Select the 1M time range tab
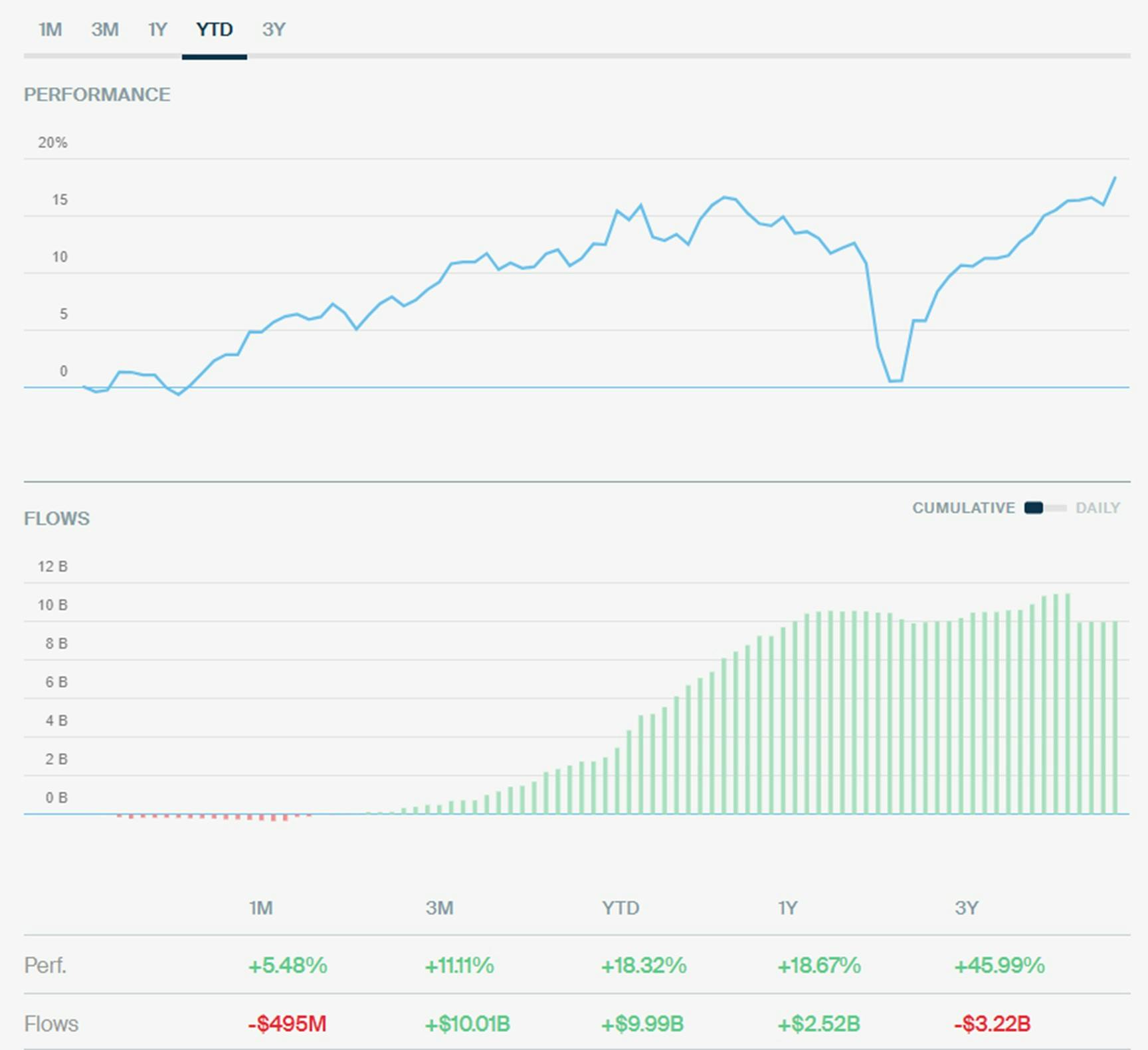 coord(50,30)
